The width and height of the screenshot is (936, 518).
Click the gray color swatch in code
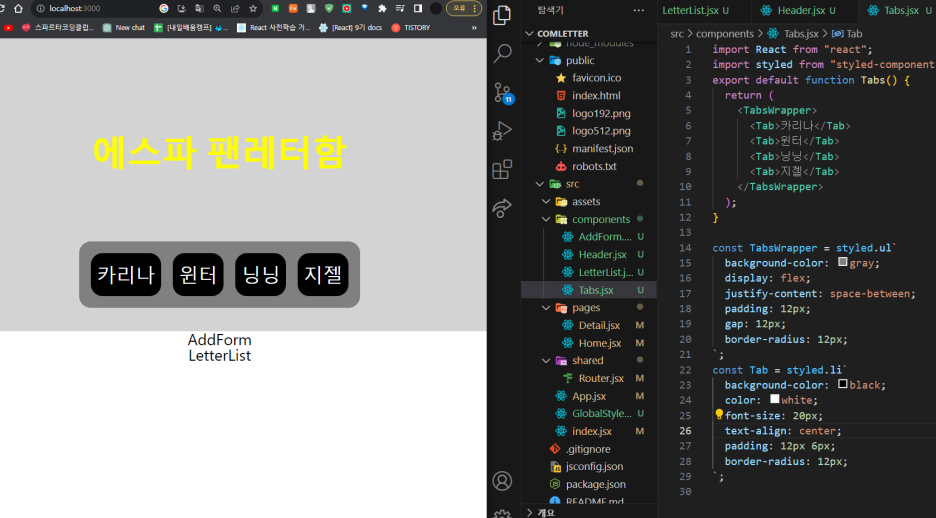click(x=843, y=261)
